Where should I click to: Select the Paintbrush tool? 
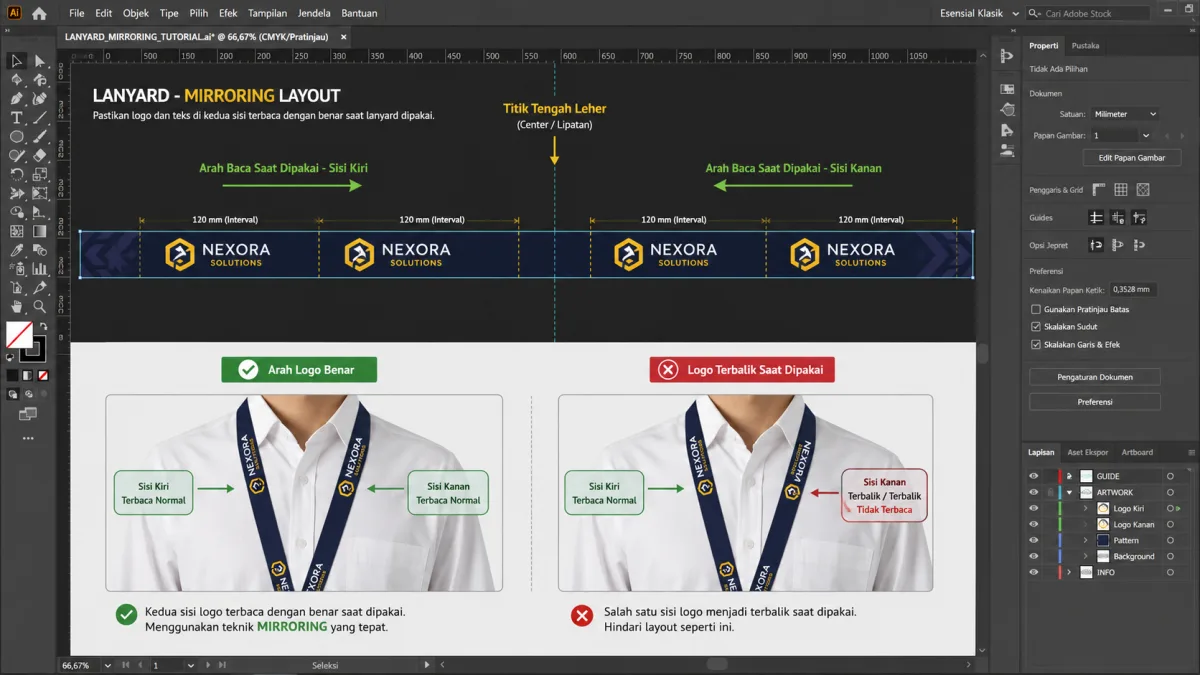point(40,137)
